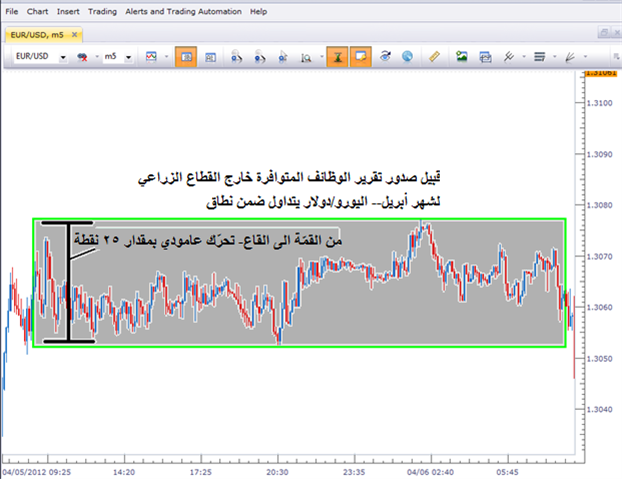Open the Trading menu
The width and height of the screenshot is (622, 479).
102,11
